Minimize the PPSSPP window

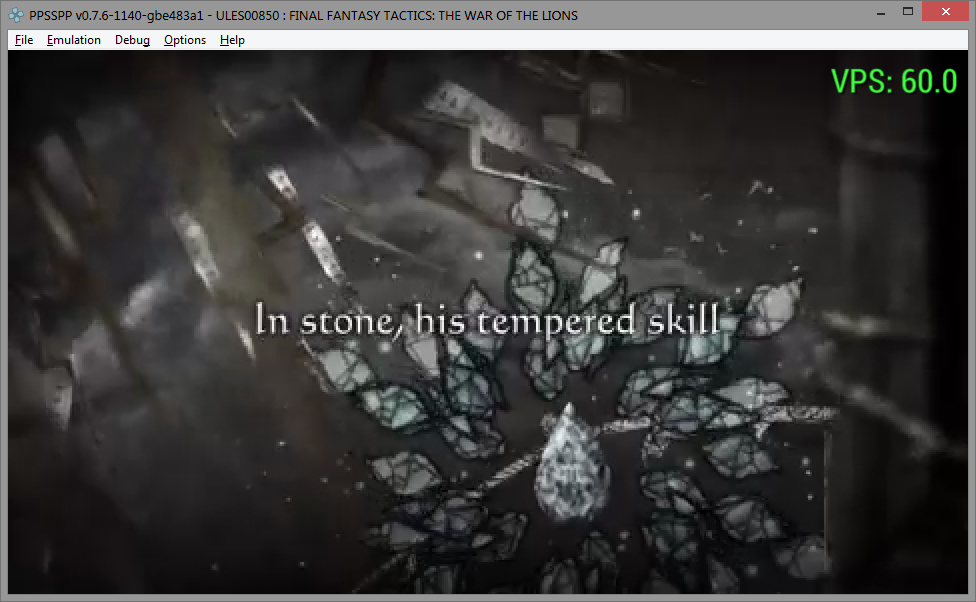click(880, 12)
